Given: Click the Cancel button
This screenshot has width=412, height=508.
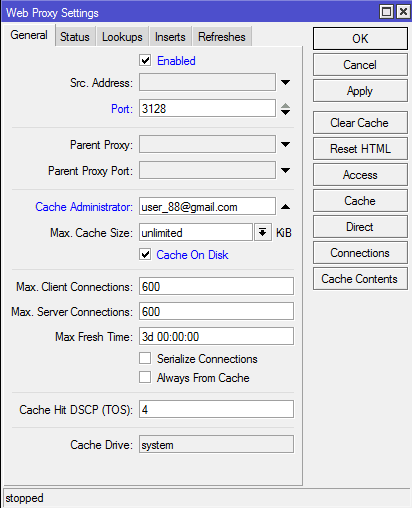Looking at the screenshot, I should 360,65.
